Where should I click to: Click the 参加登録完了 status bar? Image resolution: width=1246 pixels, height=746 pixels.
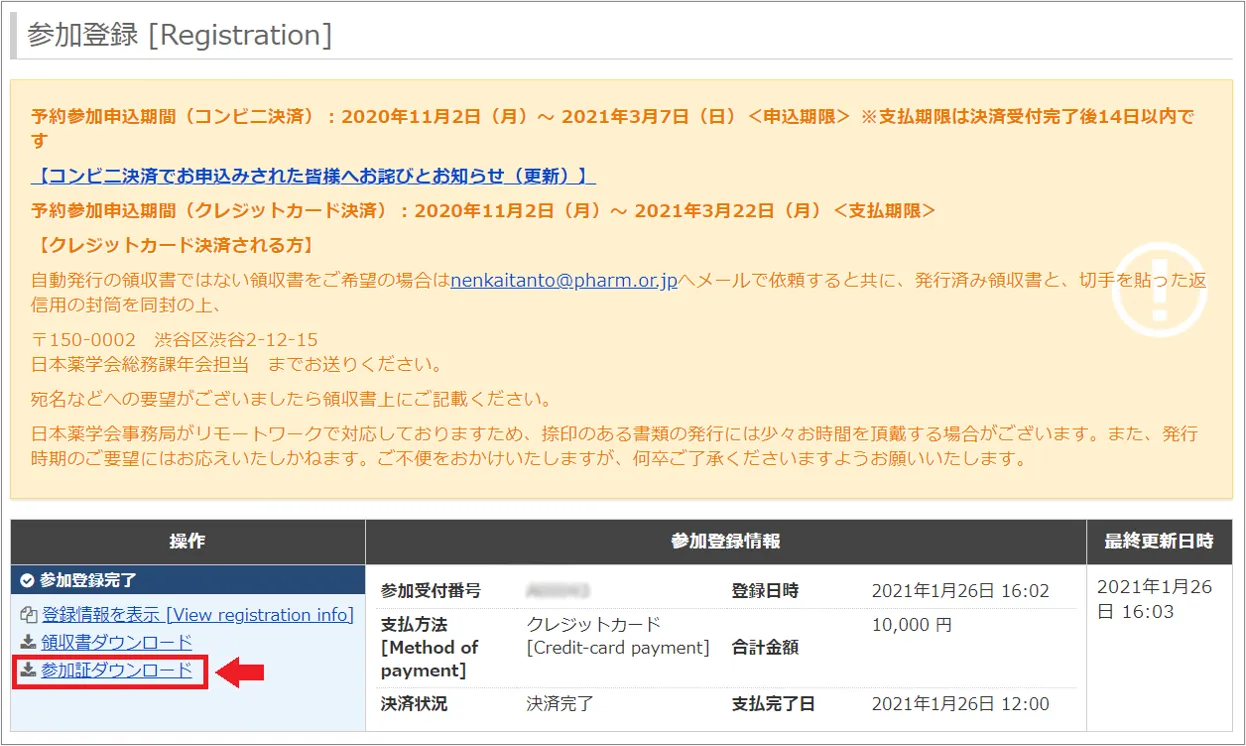(x=187, y=580)
